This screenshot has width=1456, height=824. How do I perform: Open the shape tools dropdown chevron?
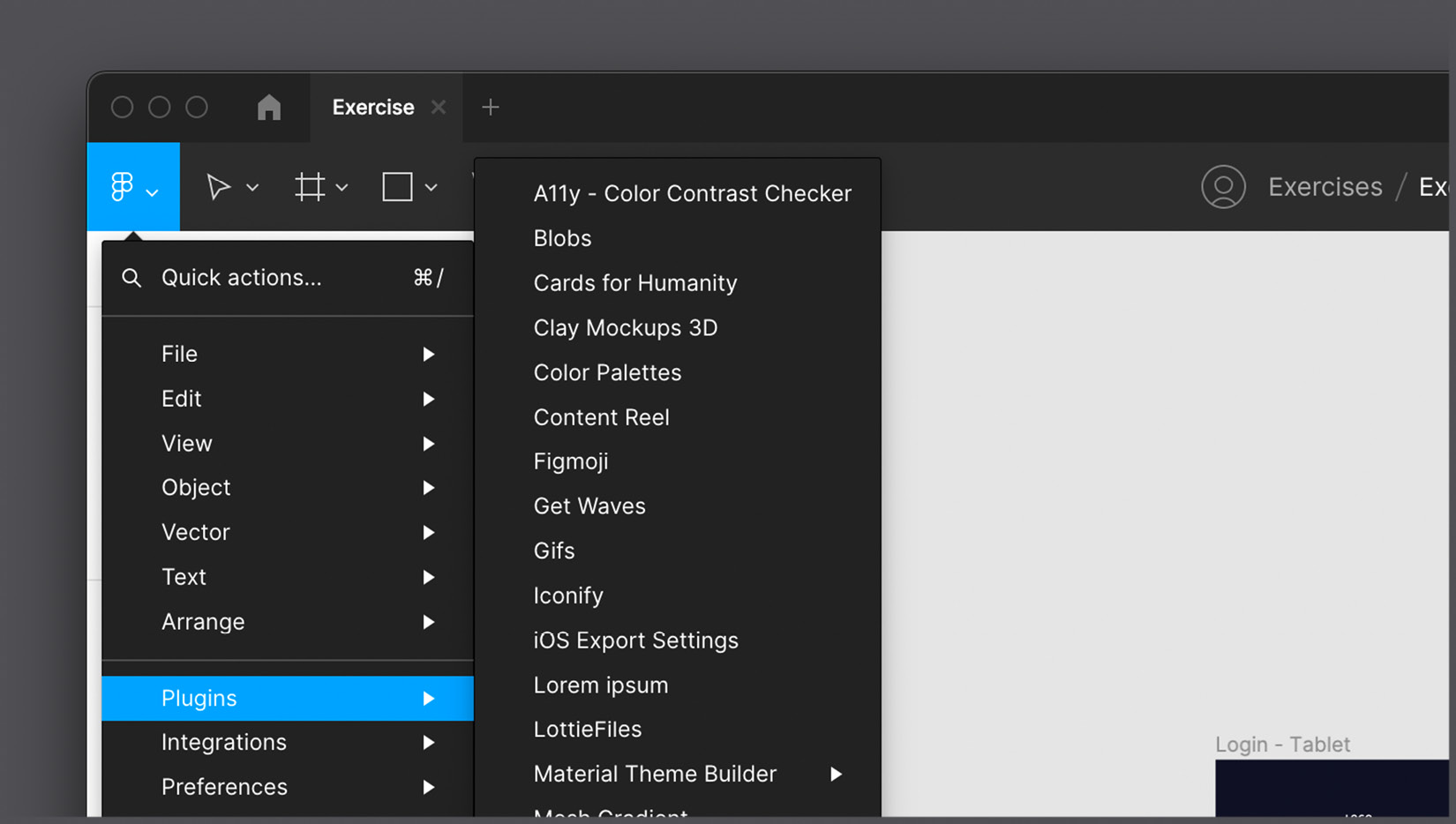click(431, 188)
